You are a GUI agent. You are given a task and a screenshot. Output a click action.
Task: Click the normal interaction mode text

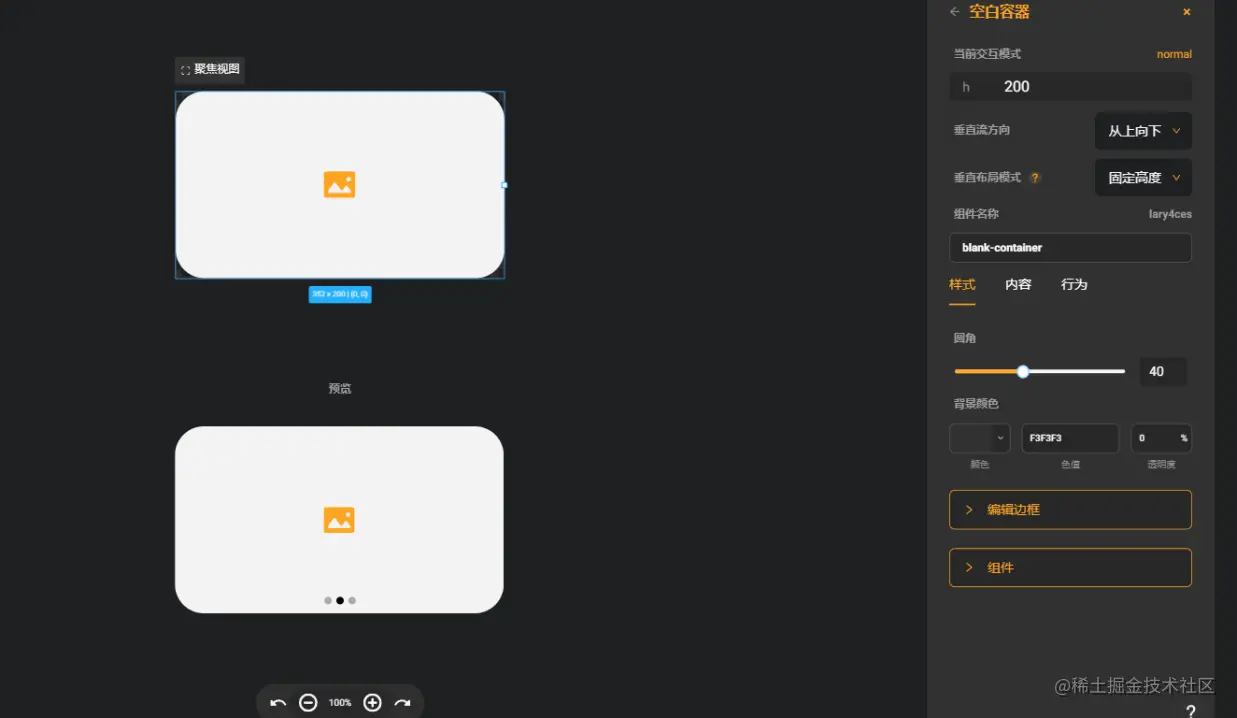pos(1174,54)
